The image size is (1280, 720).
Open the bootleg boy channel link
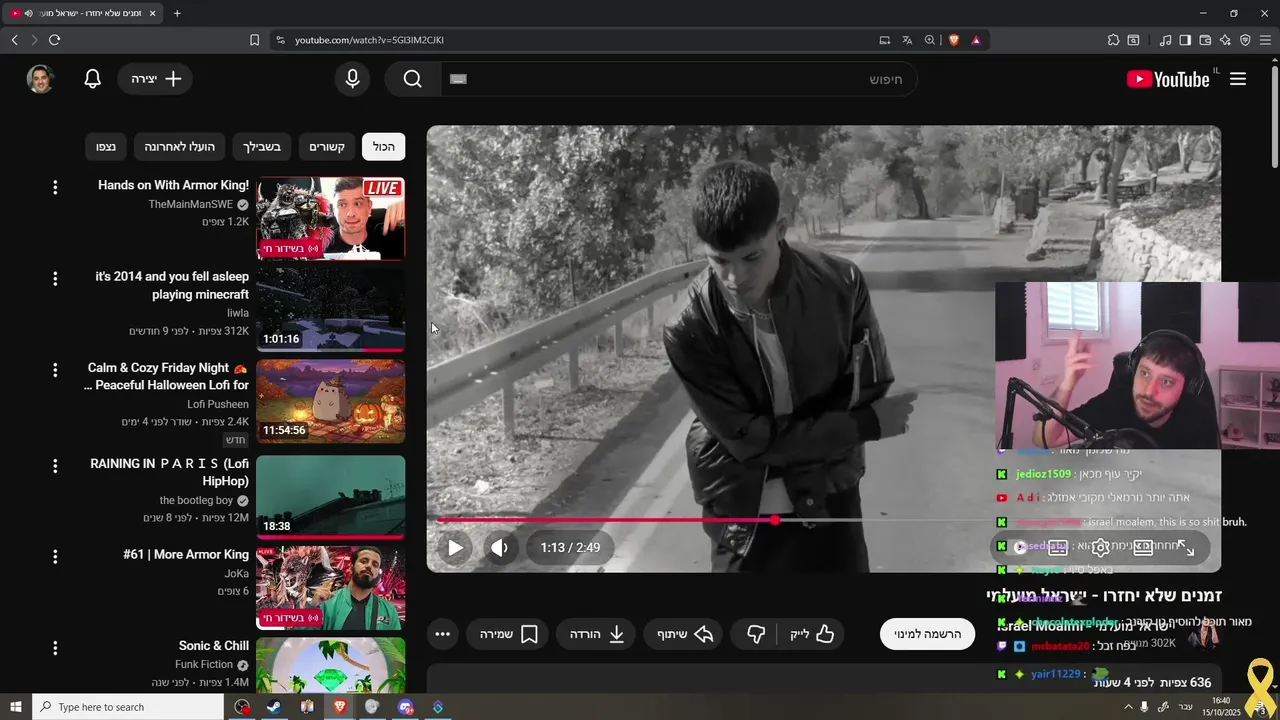pos(196,500)
